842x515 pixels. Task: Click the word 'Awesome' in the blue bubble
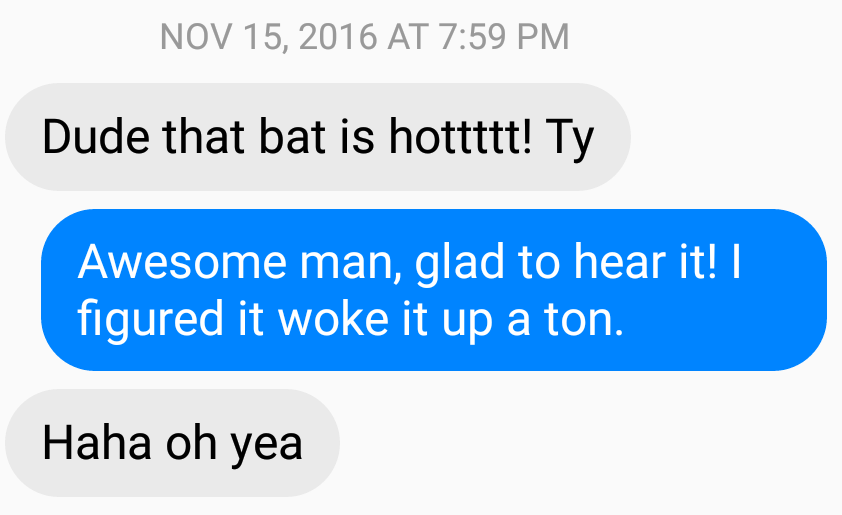click(182, 262)
